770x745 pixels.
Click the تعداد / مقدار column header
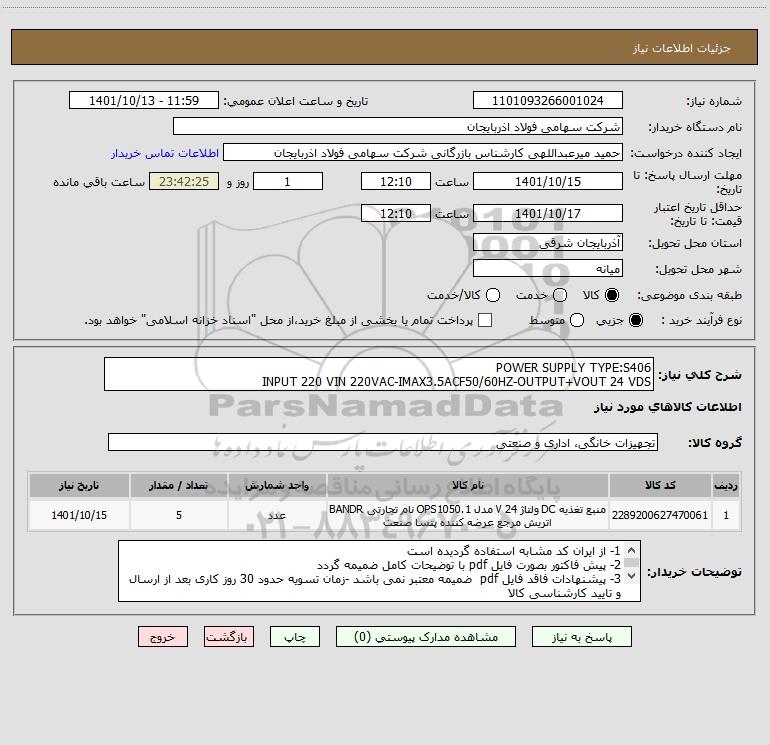coord(179,486)
